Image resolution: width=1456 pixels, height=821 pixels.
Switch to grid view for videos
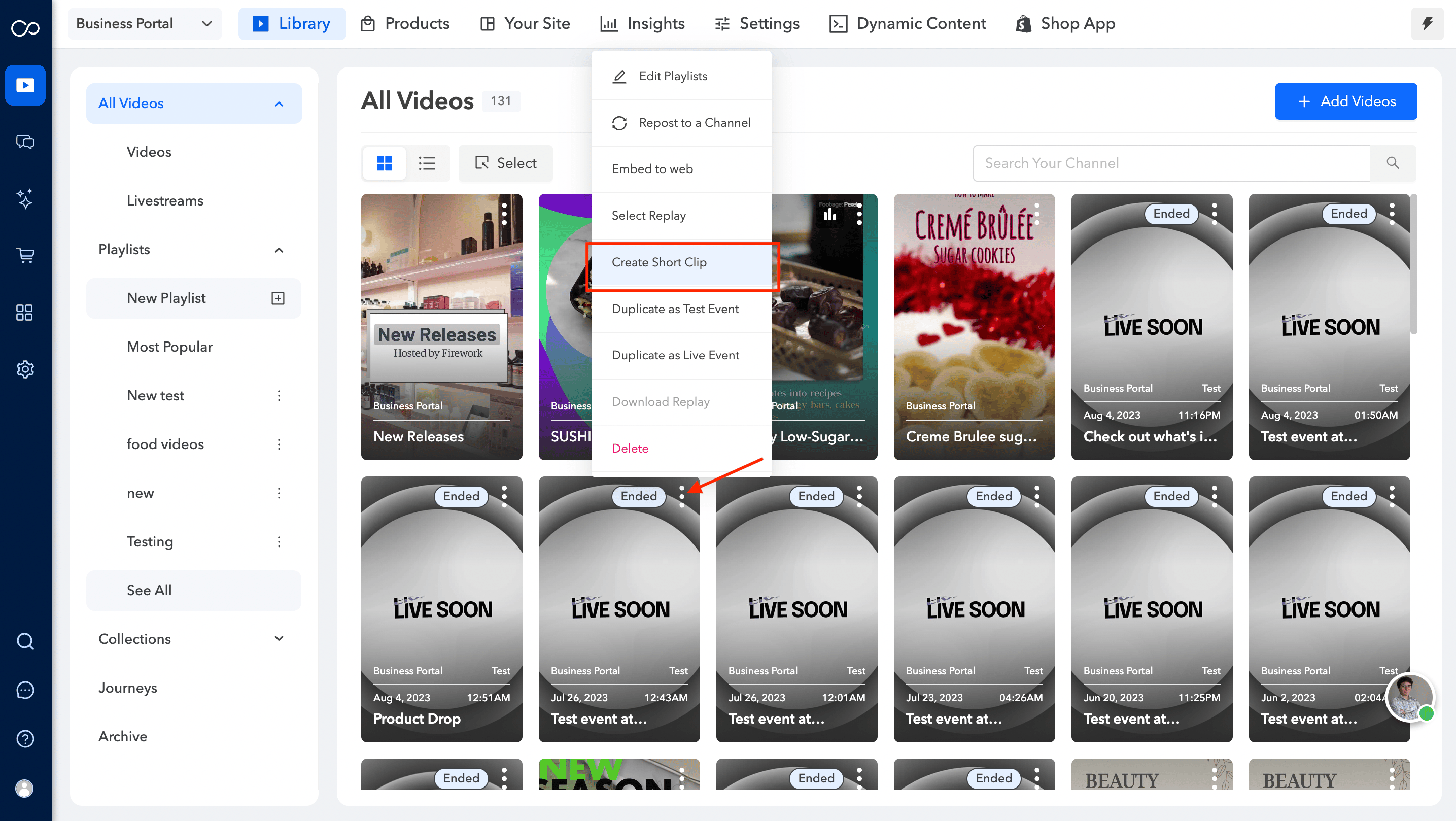pyautogui.click(x=385, y=163)
